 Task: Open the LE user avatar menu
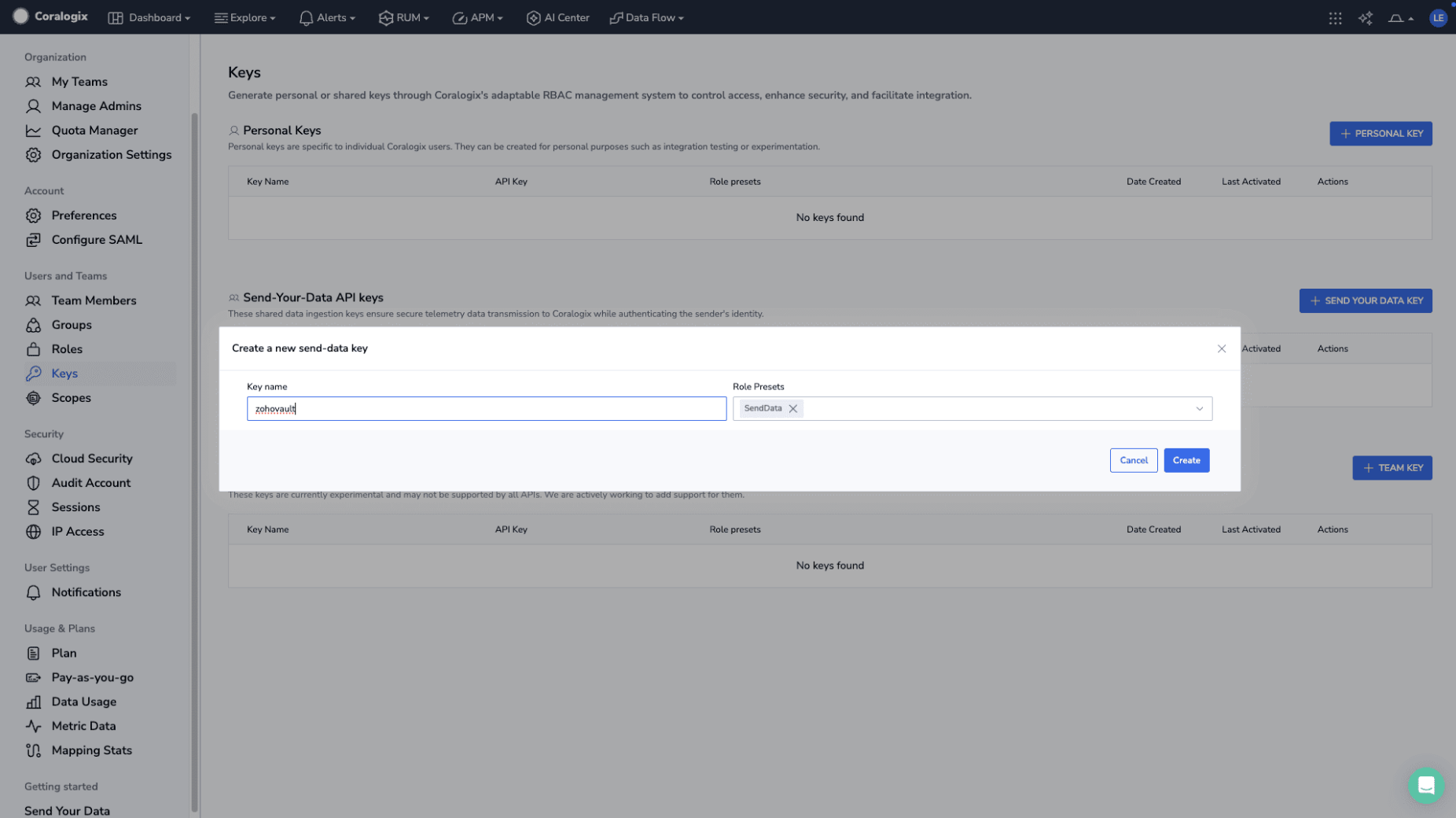[1438, 18]
